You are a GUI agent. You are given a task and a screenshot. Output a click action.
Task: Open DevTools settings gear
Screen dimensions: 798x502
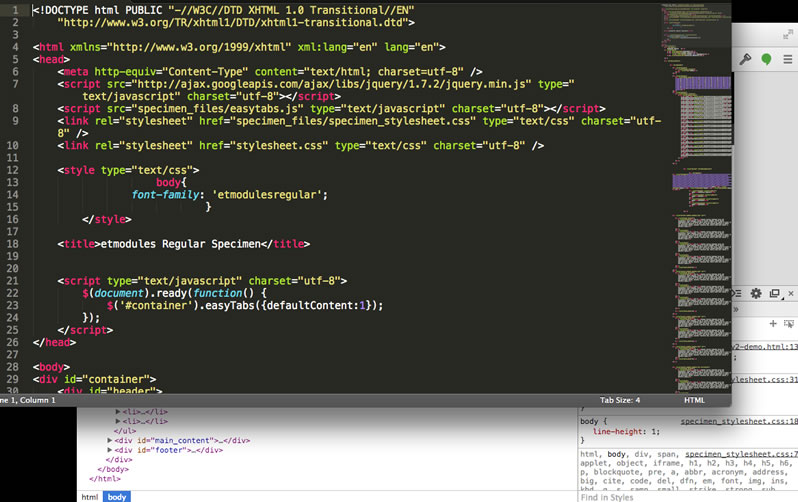756,293
